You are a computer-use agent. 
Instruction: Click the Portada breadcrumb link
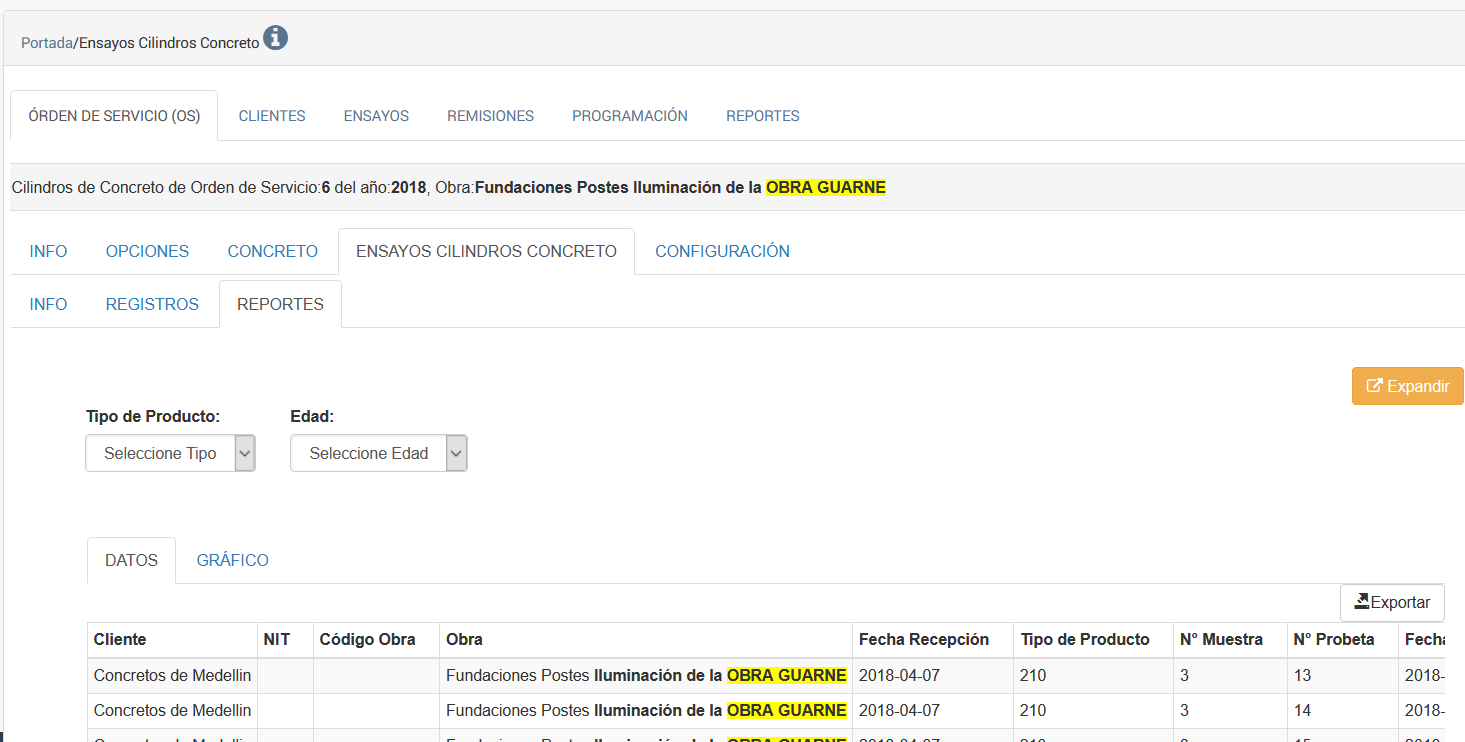tap(47, 43)
